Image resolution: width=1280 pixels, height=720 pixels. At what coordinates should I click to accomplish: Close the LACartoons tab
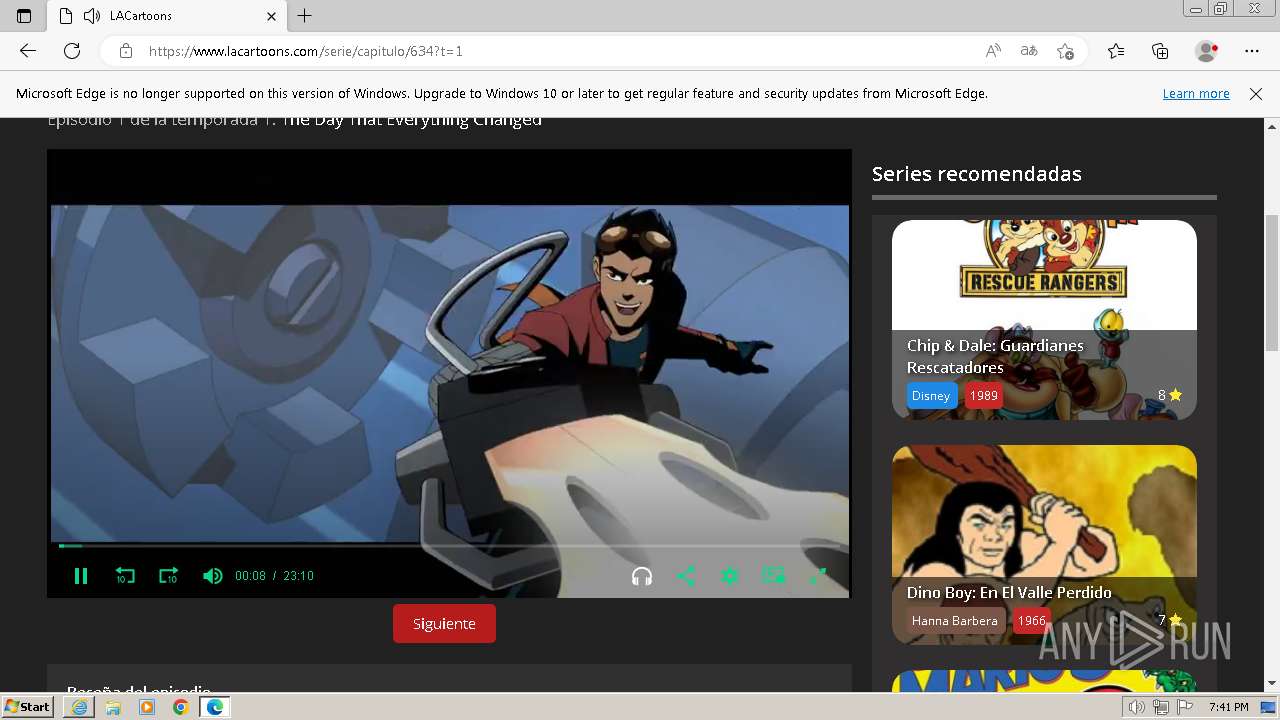tap(272, 16)
